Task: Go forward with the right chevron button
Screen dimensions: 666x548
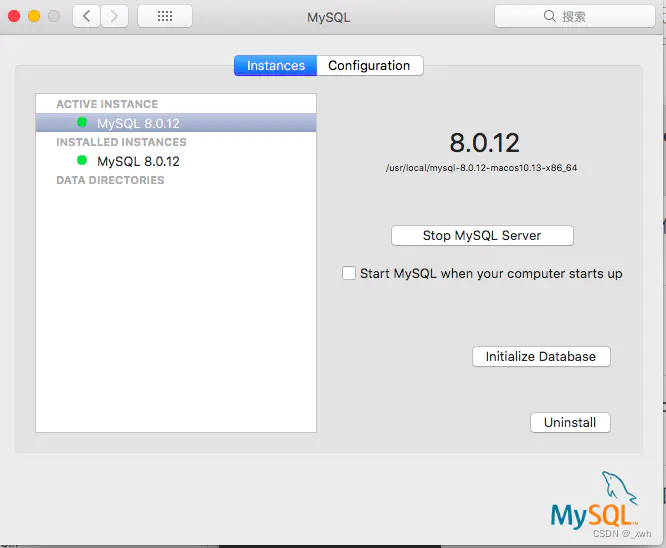Action: coord(114,17)
